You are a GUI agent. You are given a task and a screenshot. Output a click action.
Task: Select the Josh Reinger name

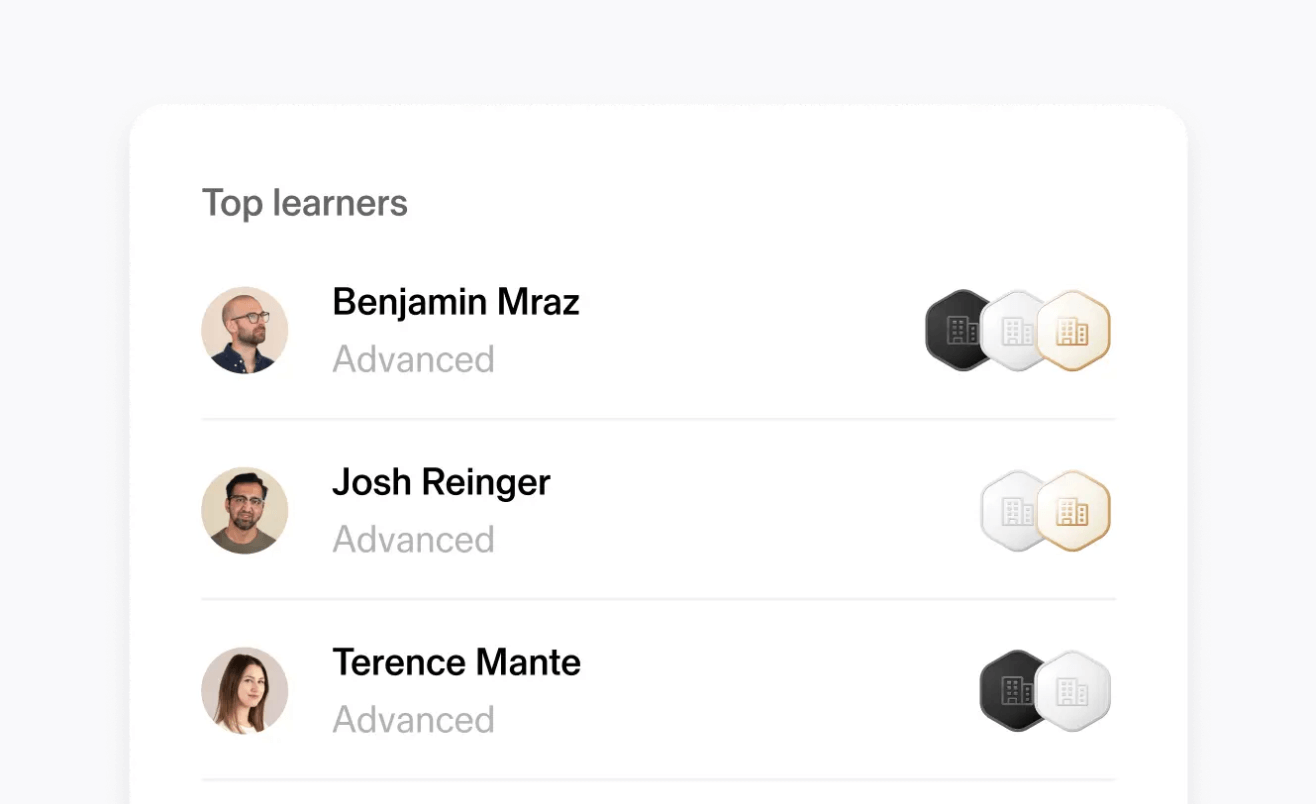[441, 482]
